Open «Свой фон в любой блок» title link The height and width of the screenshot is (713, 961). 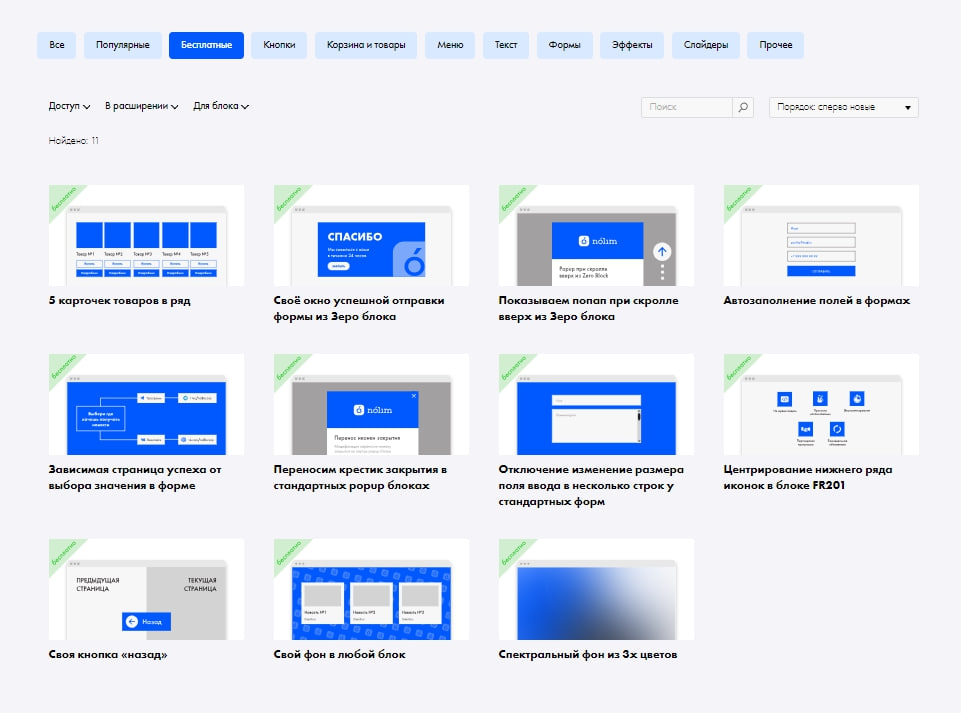(339, 655)
